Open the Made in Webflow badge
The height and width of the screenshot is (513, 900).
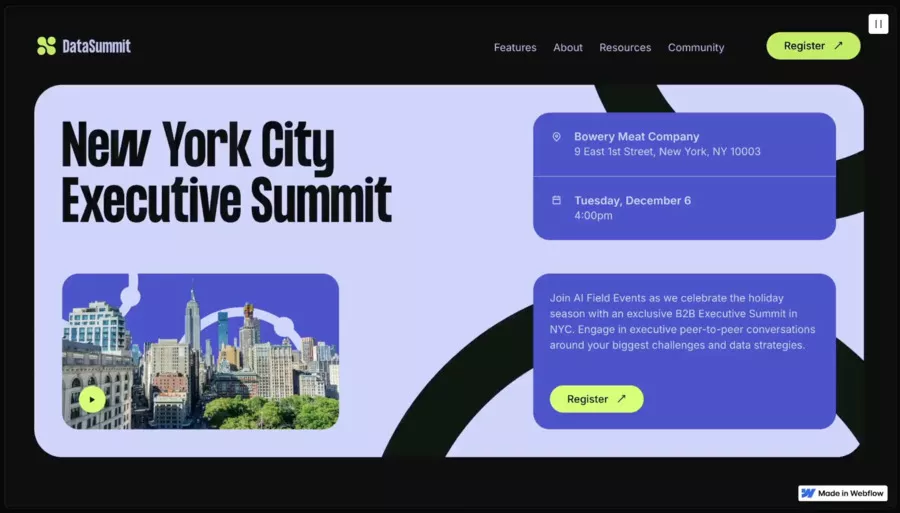tap(843, 493)
